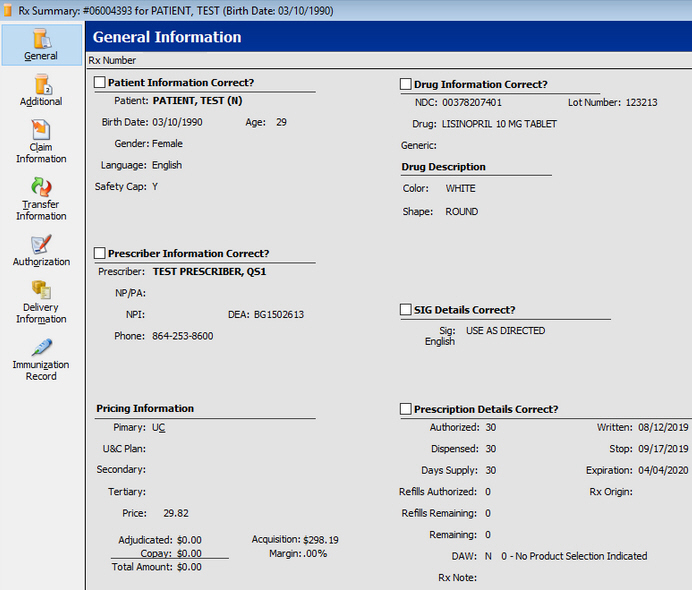Click patient name PATIENT, TEST (N)
Screen dimensions: 692x590
tap(197, 101)
